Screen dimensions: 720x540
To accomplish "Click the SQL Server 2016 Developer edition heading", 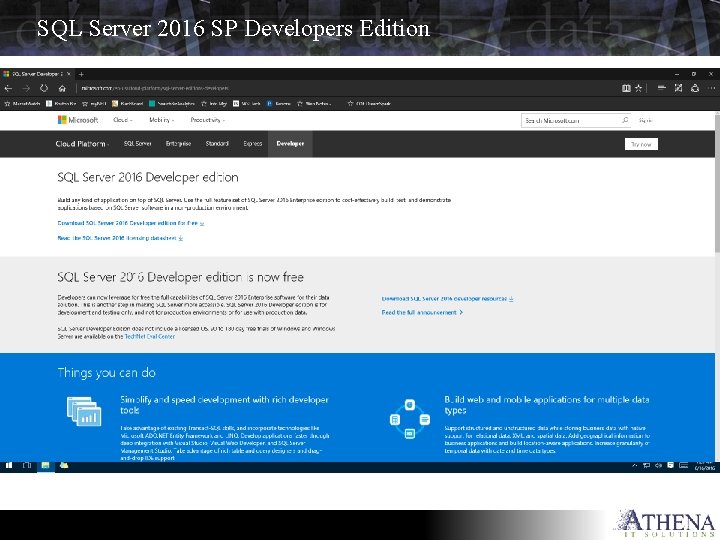I will pyautogui.click(x=148, y=177).
